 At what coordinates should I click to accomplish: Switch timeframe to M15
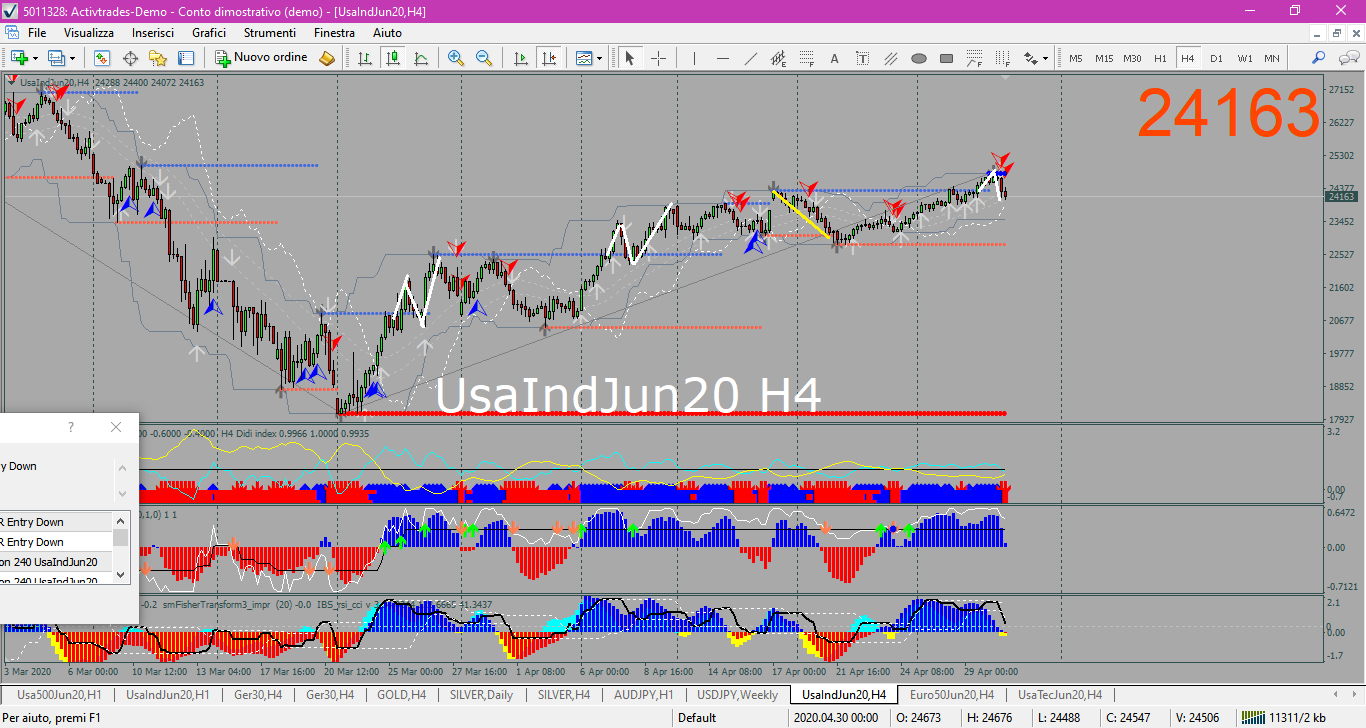point(1104,58)
